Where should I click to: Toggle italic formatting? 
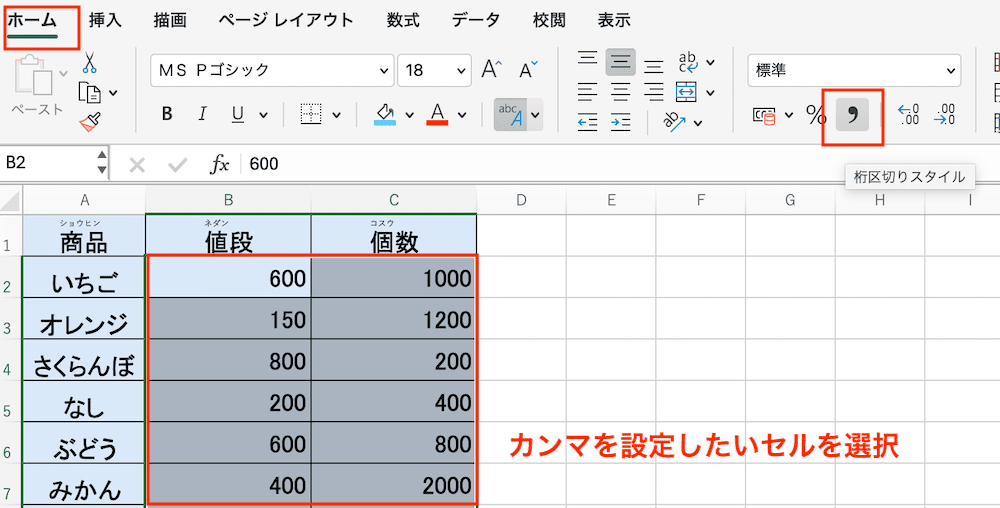click(x=202, y=114)
